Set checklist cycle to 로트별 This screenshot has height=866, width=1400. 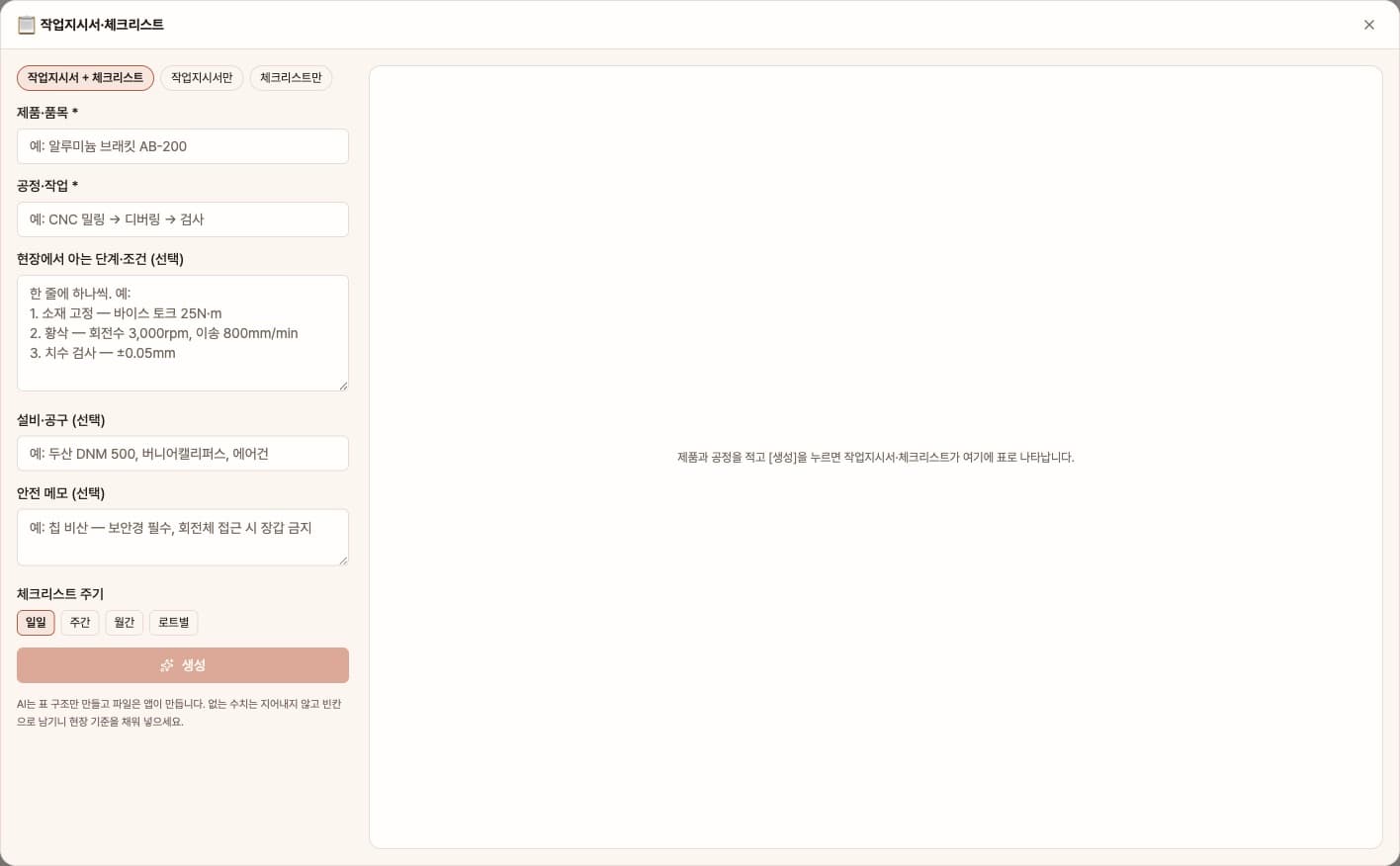coord(174,623)
